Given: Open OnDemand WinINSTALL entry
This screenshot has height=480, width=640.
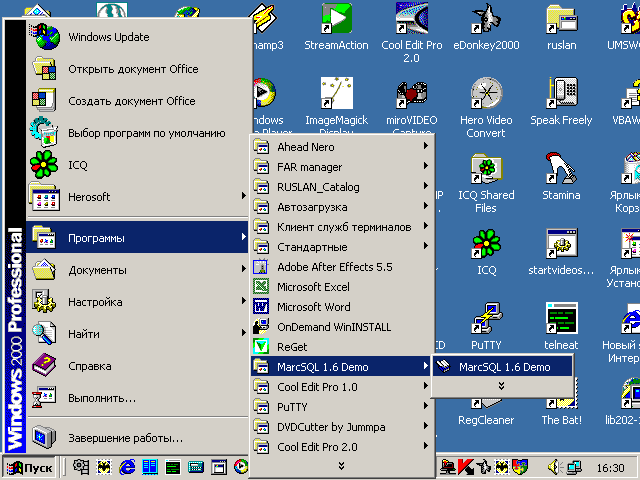Looking at the screenshot, I should coord(341,327).
